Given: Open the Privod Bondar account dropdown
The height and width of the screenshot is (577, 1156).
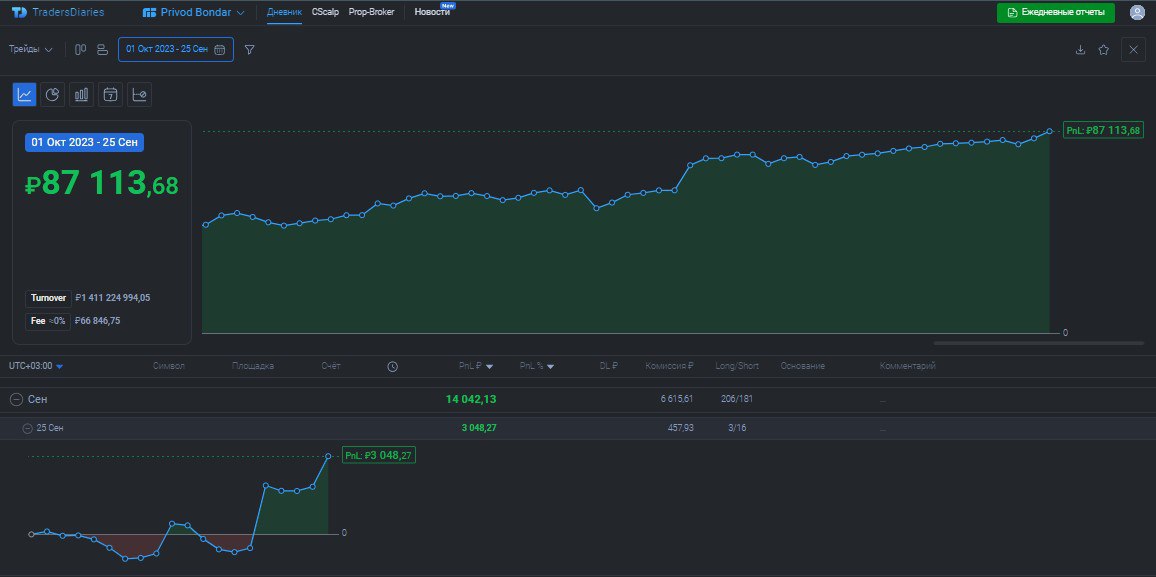Looking at the screenshot, I should (x=193, y=13).
